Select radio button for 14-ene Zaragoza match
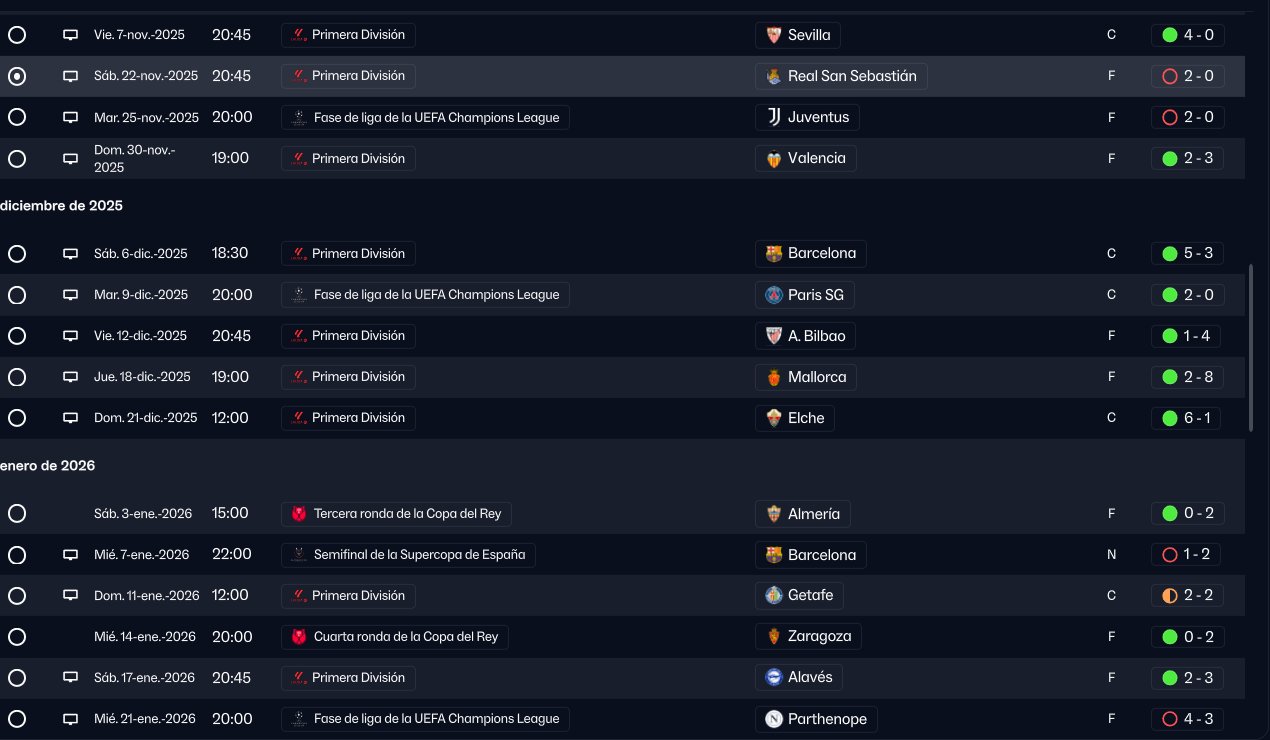The image size is (1270, 740). point(17,637)
